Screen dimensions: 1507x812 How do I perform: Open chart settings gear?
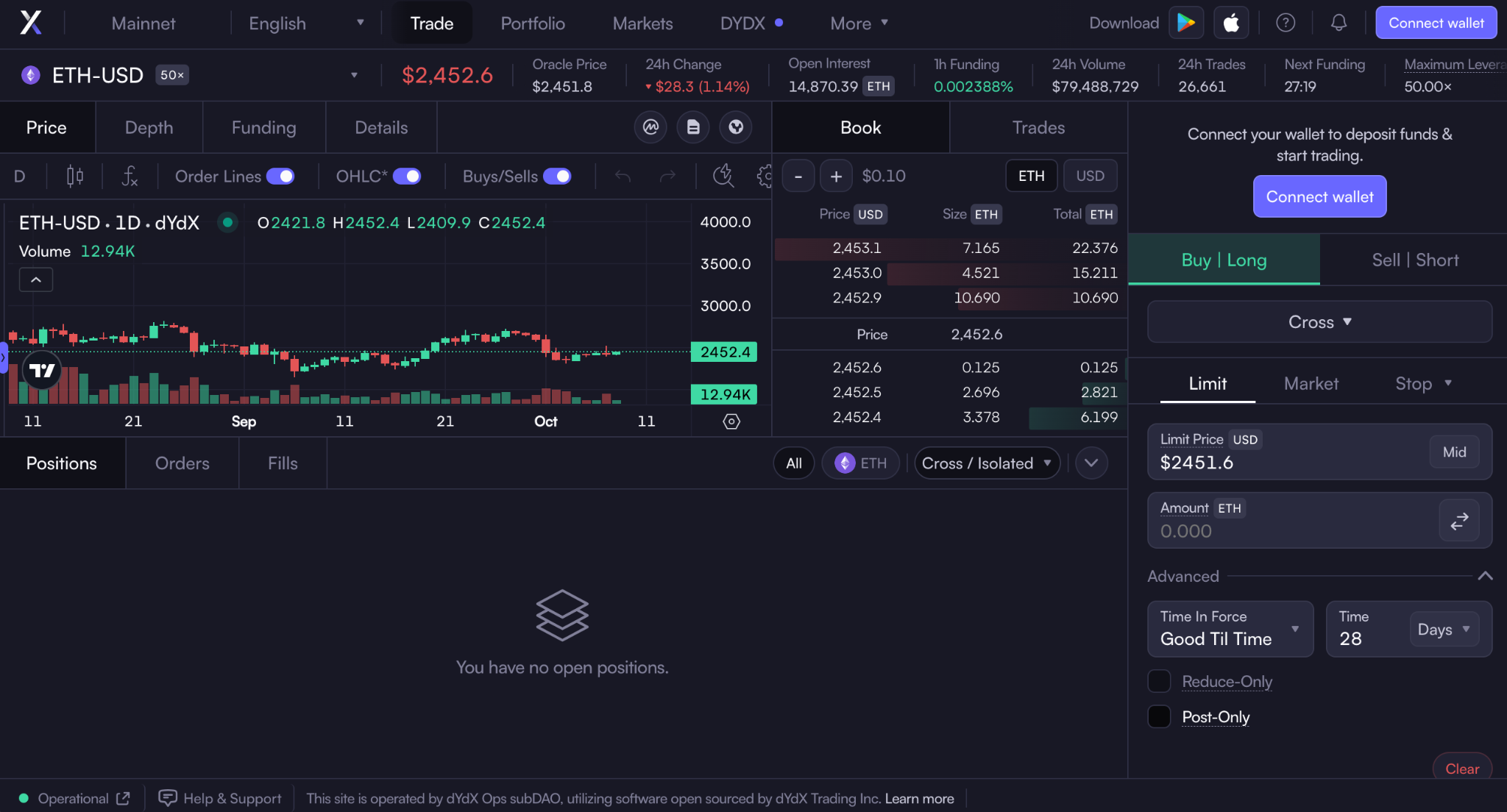pos(765,177)
